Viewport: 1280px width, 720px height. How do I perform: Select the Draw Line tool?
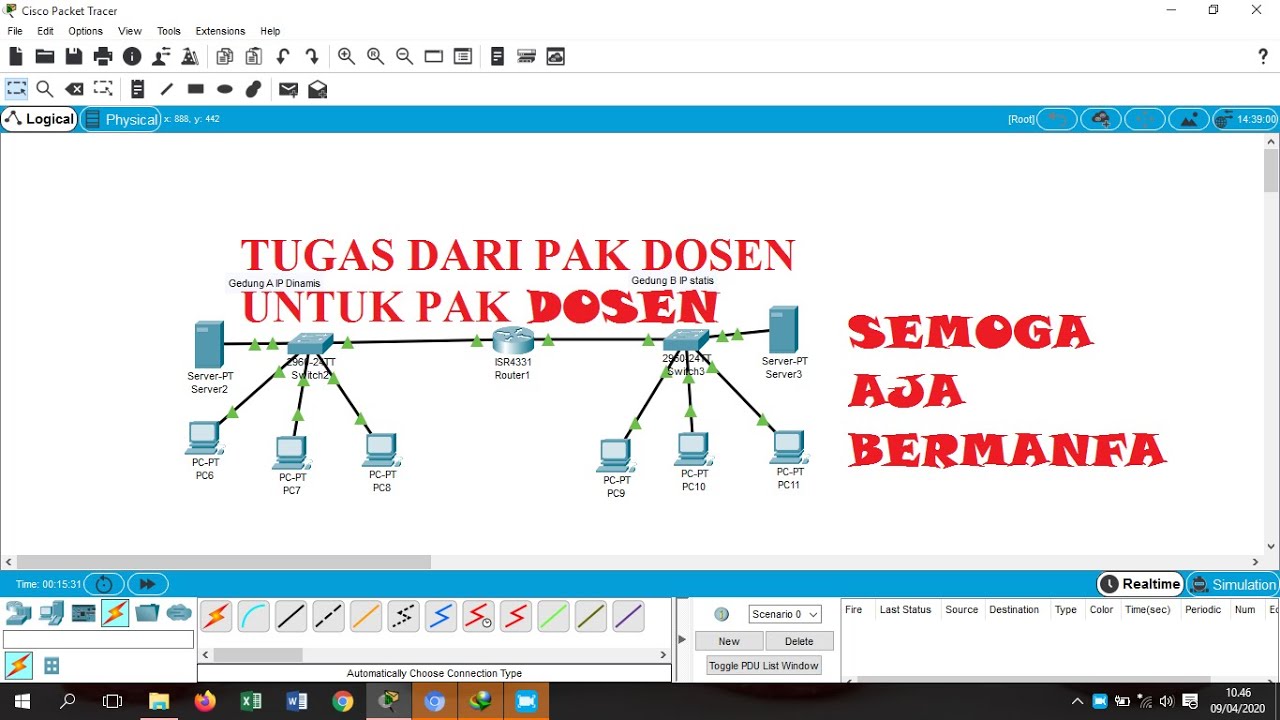(x=166, y=89)
